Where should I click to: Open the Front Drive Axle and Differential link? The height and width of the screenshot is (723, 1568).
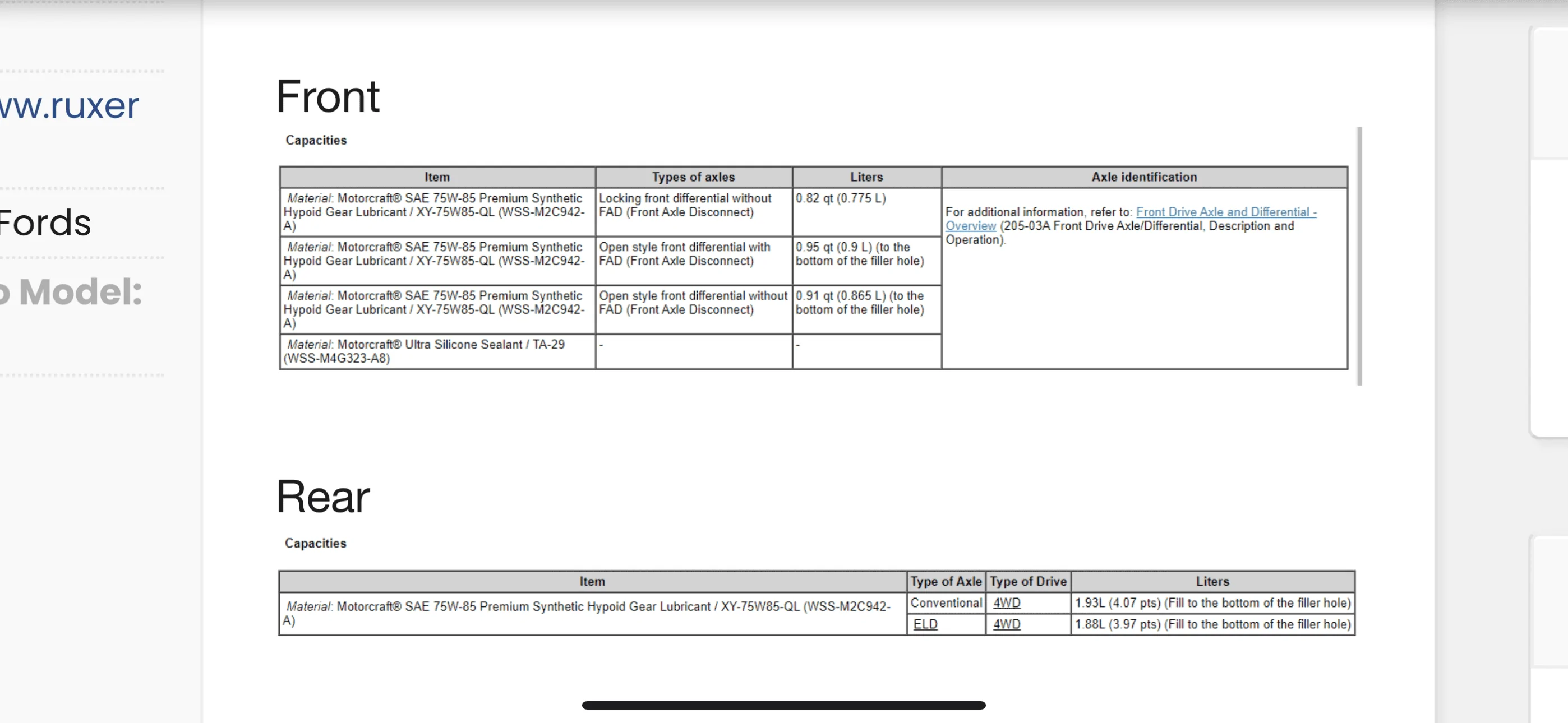pos(1226,212)
